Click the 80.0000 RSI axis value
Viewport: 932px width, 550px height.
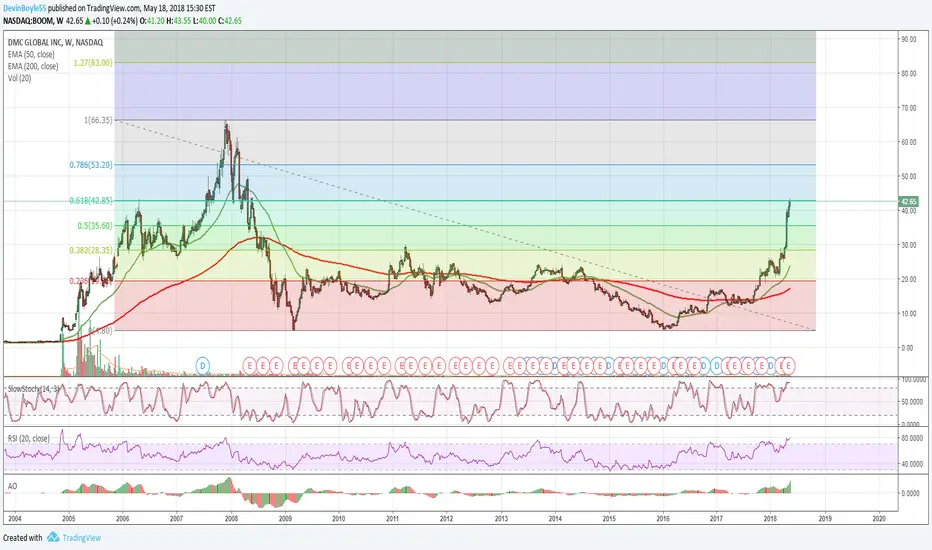911,438
